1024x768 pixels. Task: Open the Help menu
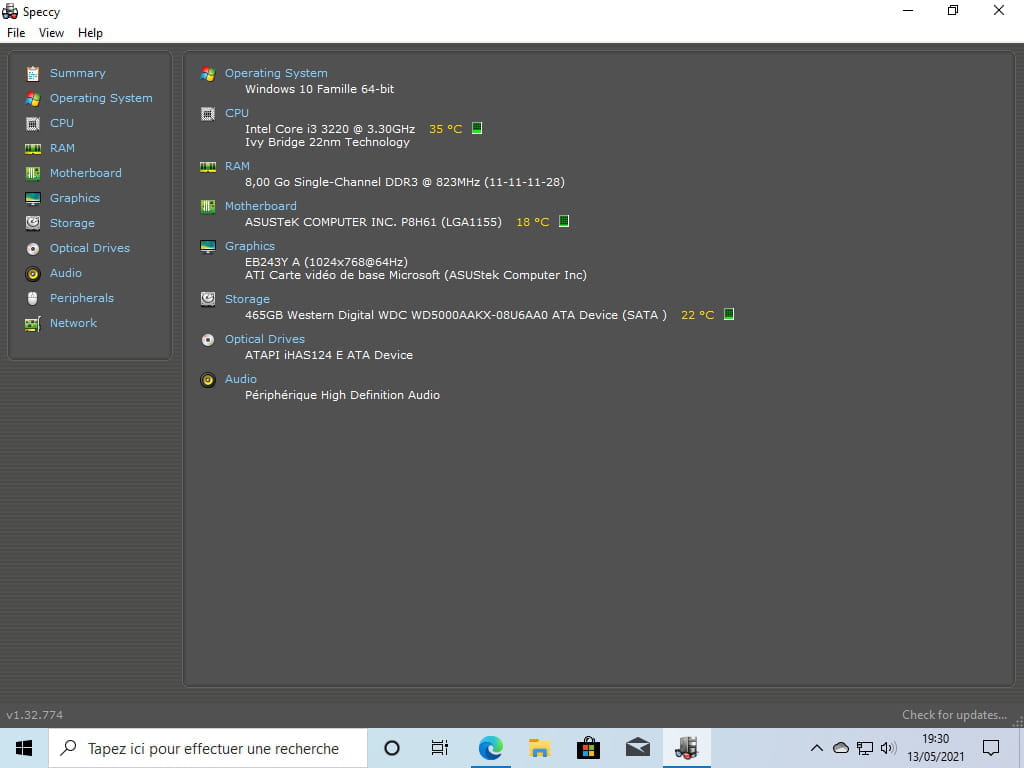click(x=90, y=33)
